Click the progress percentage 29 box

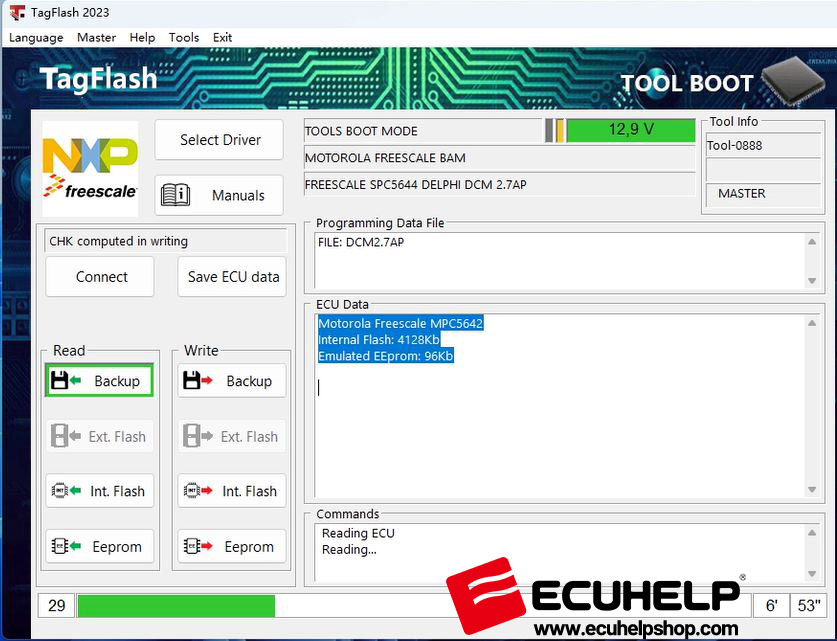pos(56,606)
